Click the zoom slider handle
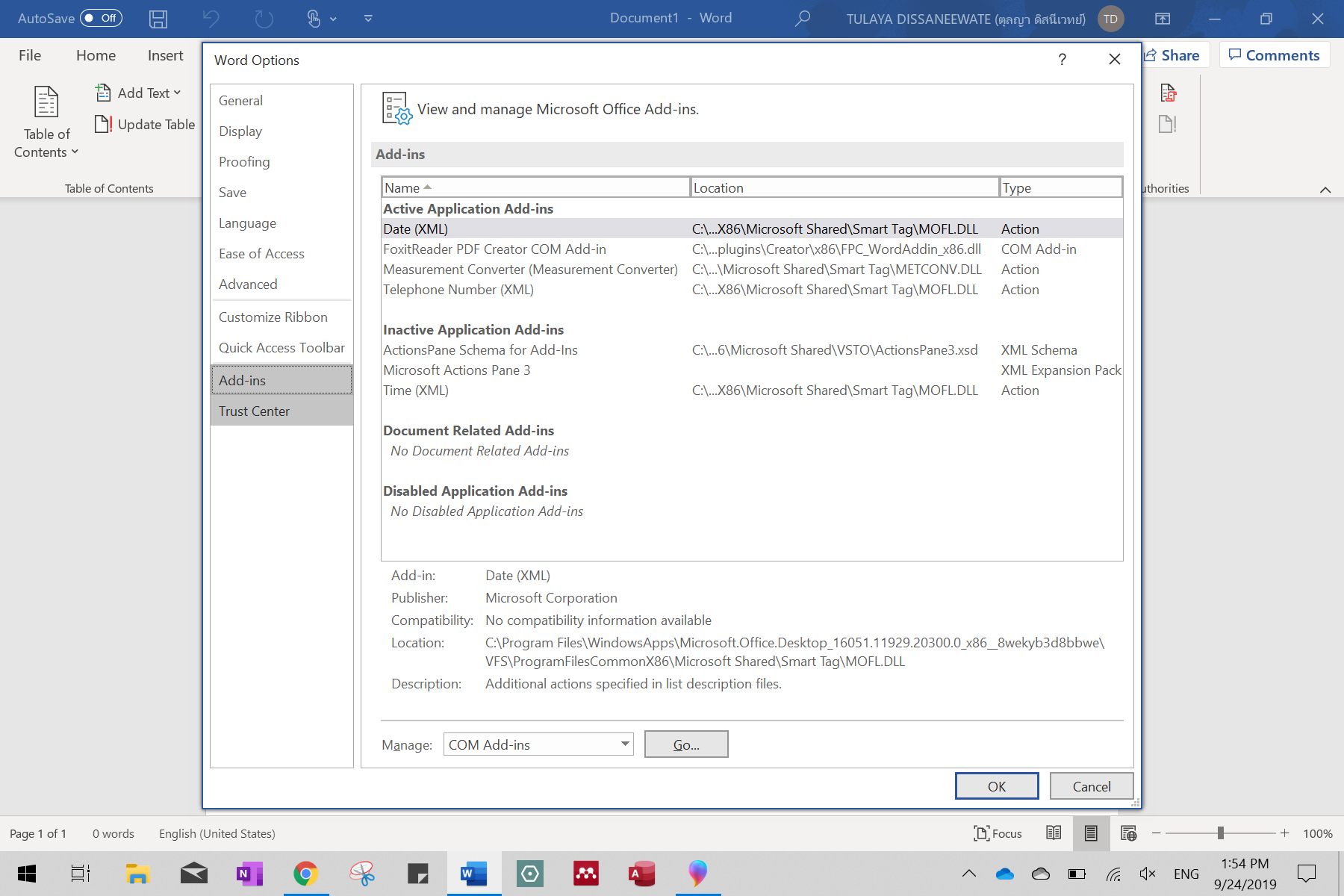1344x896 pixels. pyautogui.click(x=1220, y=833)
